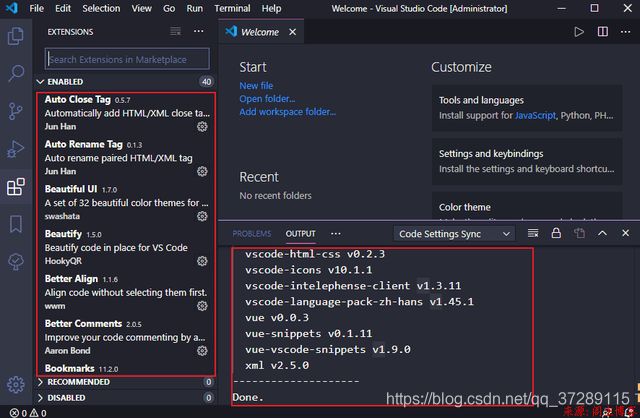Click the New file link
Image resolution: width=640 pixels, height=418 pixels.
pyautogui.click(x=256, y=86)
